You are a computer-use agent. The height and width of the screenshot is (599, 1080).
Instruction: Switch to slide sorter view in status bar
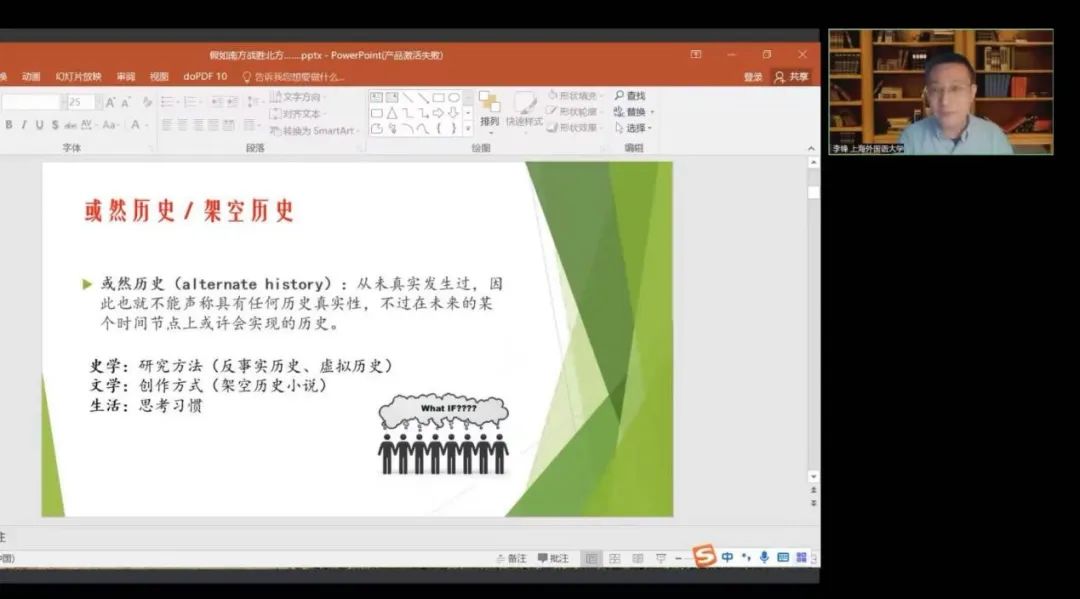click(614, 558)
